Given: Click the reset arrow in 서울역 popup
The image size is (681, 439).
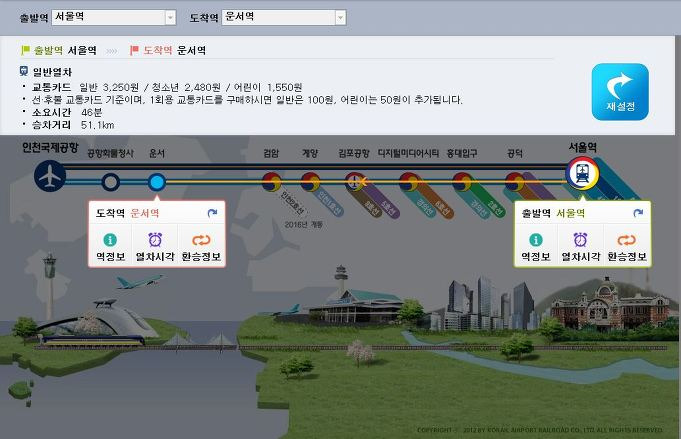Looking at the screenshot, I should click(x=638, y=213).
